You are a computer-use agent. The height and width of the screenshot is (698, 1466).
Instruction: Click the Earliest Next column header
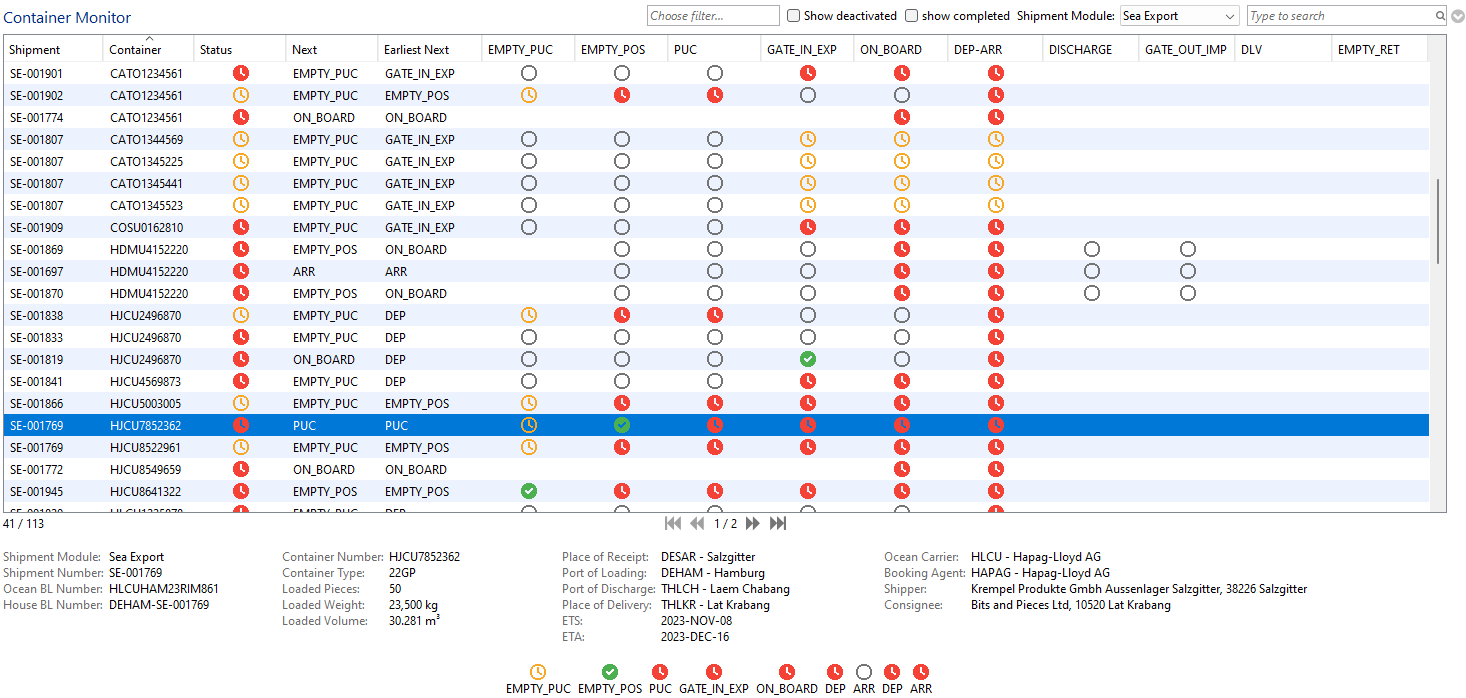tap(417, 50)
